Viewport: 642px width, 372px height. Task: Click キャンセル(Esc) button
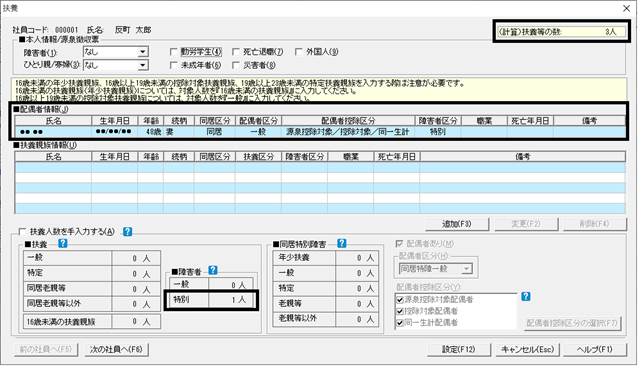pos(527,349)
